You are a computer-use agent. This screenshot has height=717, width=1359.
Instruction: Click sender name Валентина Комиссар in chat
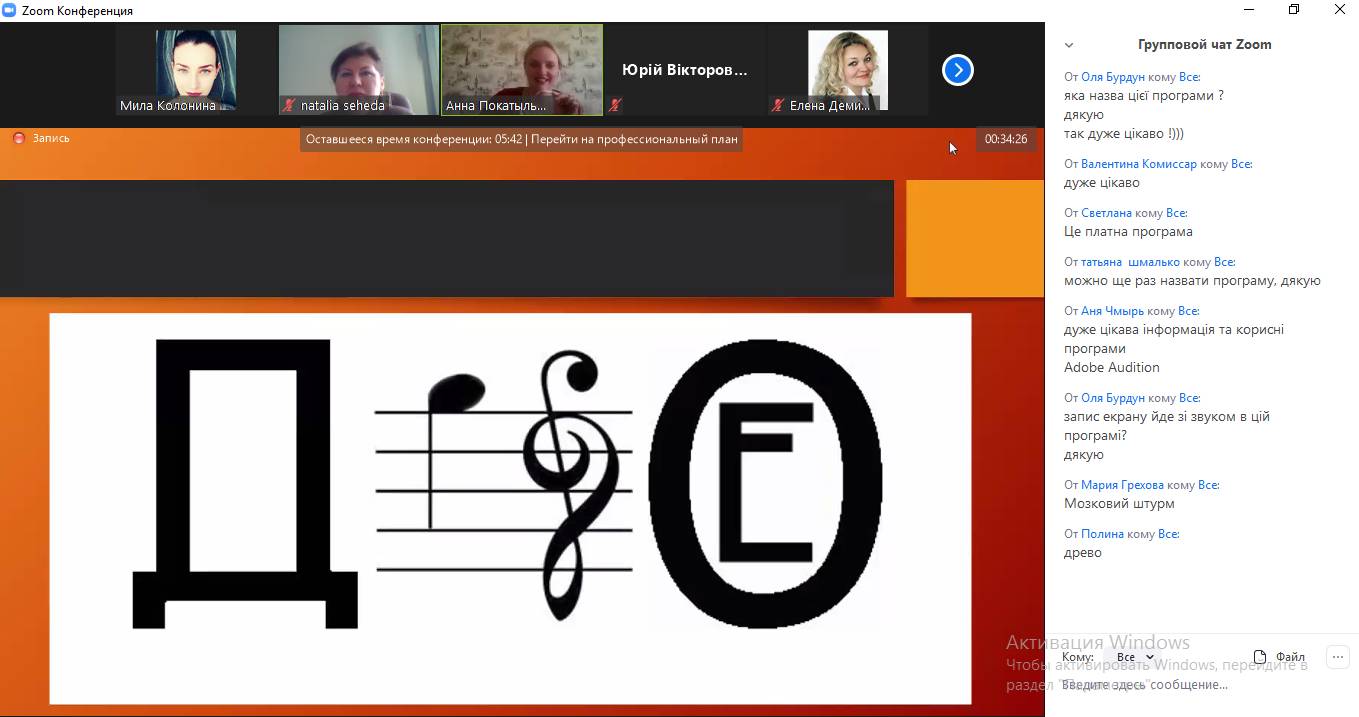tap(1138, 164)
